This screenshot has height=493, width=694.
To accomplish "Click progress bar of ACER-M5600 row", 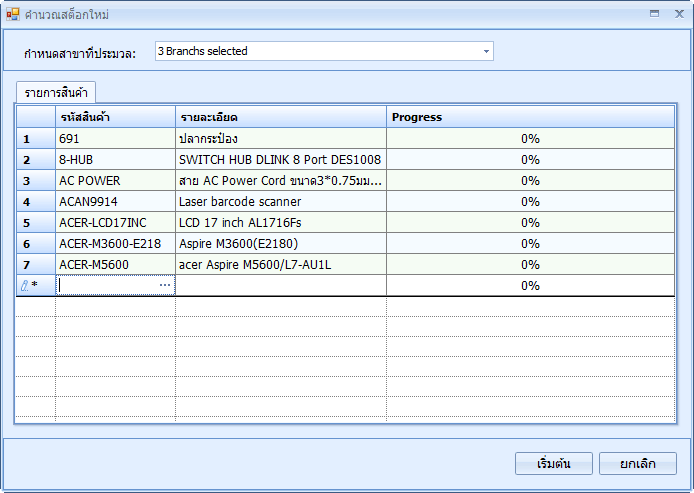I will 530,265.
